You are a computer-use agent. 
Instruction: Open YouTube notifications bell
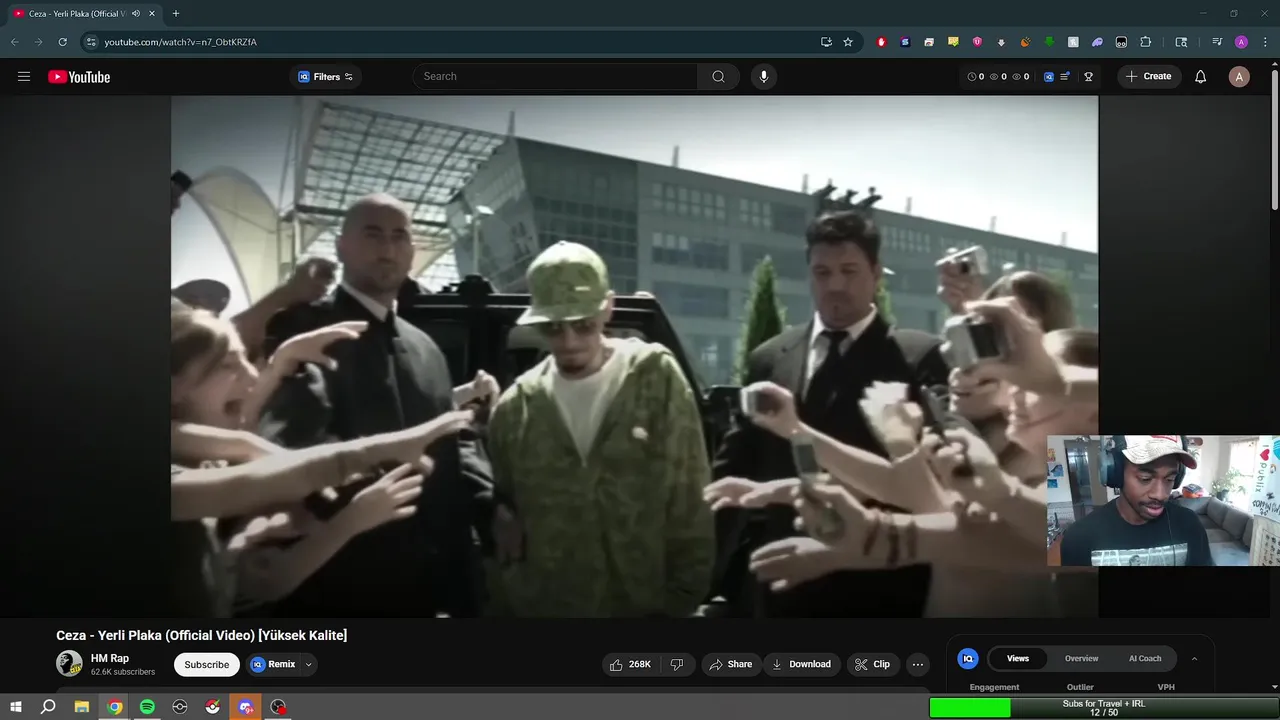(1201, 77)
